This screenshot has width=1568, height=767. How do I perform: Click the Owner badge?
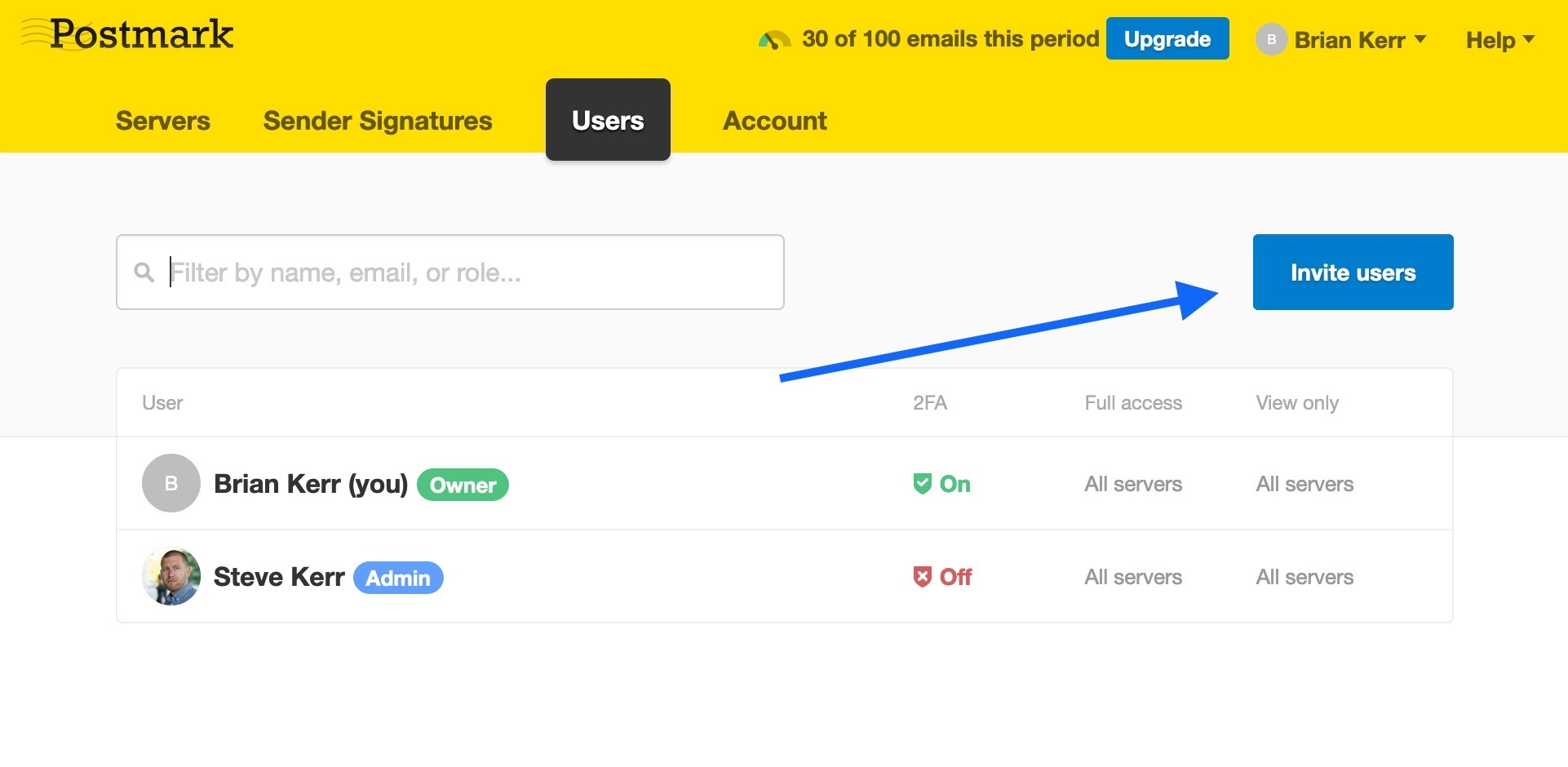(463, 485)
